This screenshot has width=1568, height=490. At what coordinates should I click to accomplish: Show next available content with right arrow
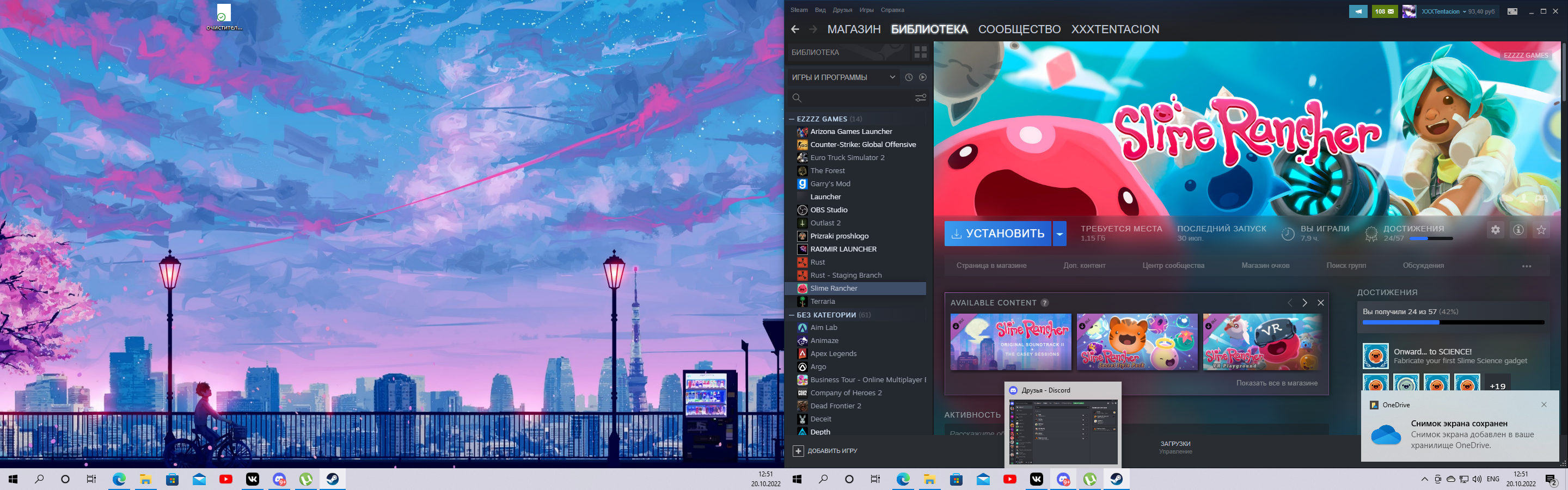point(1304,303)
